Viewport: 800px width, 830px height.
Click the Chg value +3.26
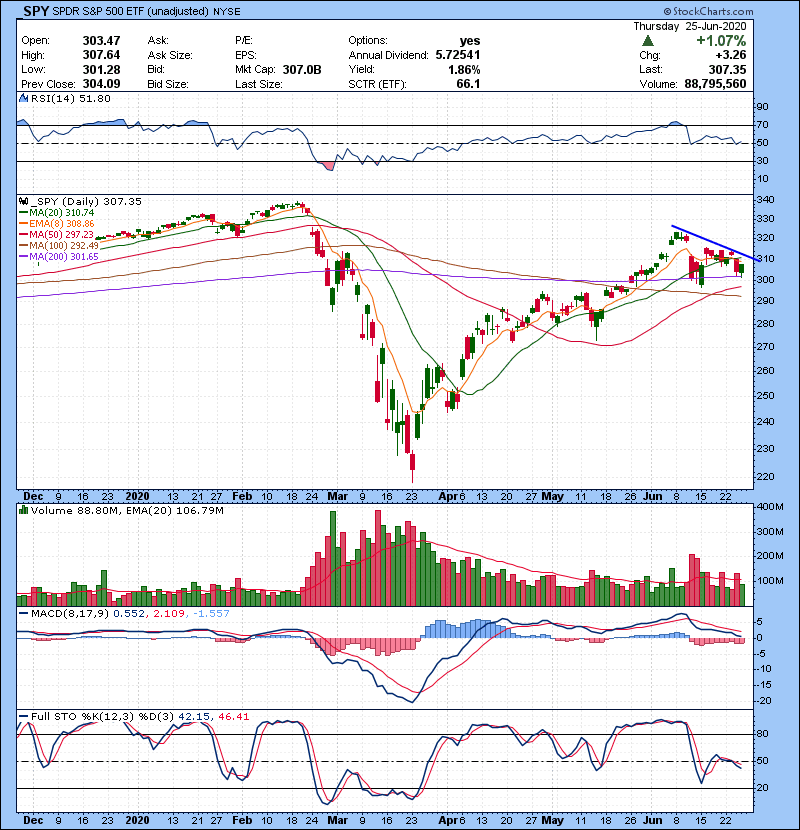731,55
